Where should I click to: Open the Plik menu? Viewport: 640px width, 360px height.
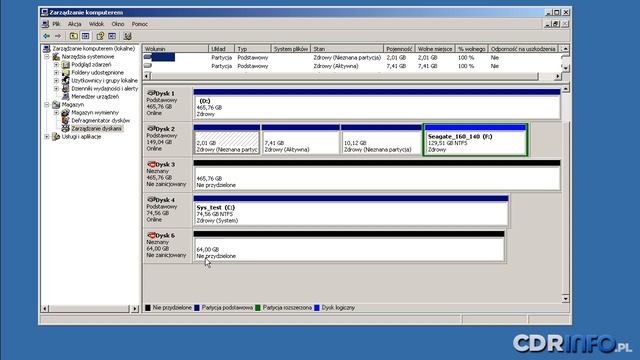tap(56, 24)
